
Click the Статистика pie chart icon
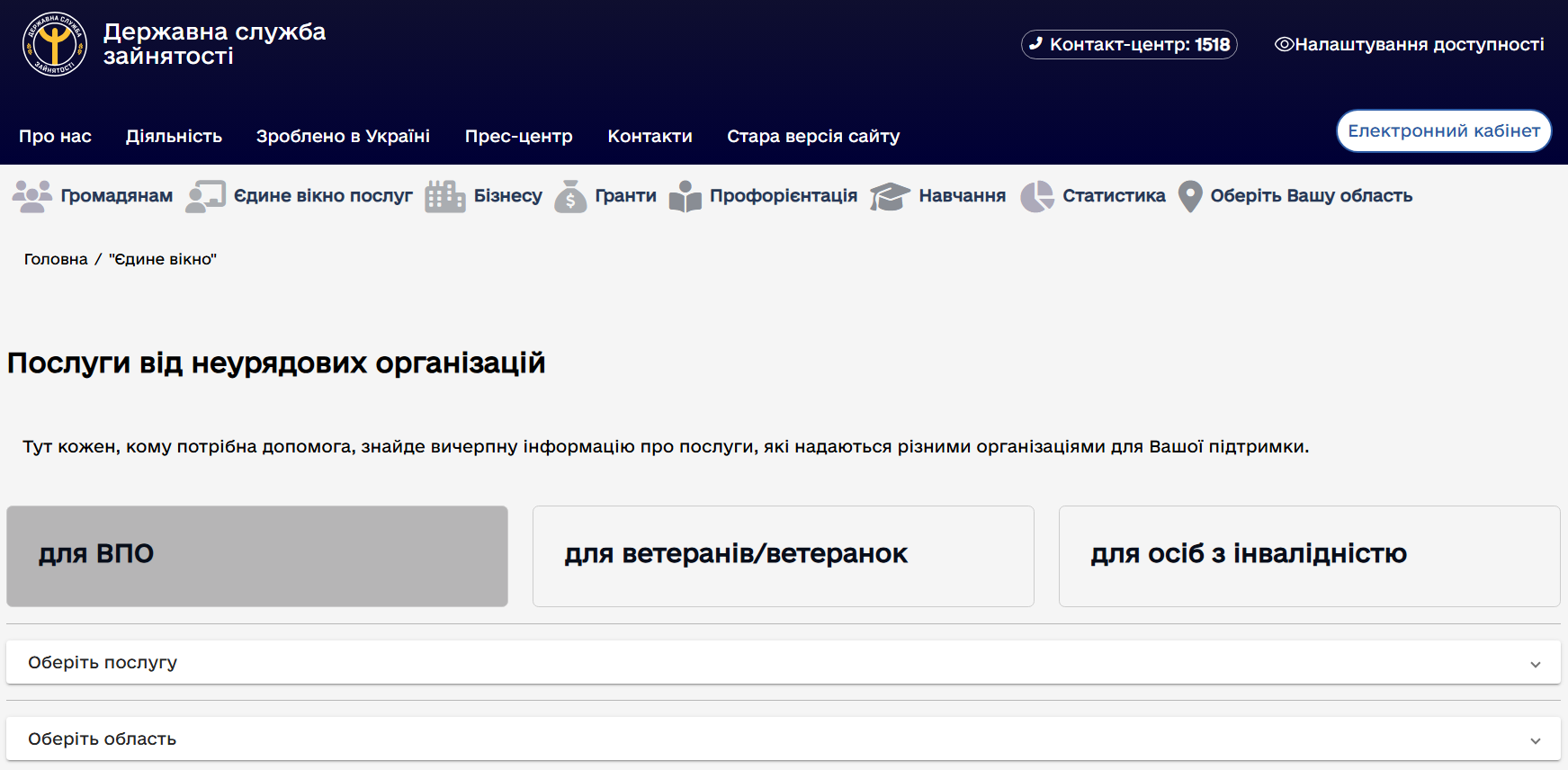pos(1036,196)
